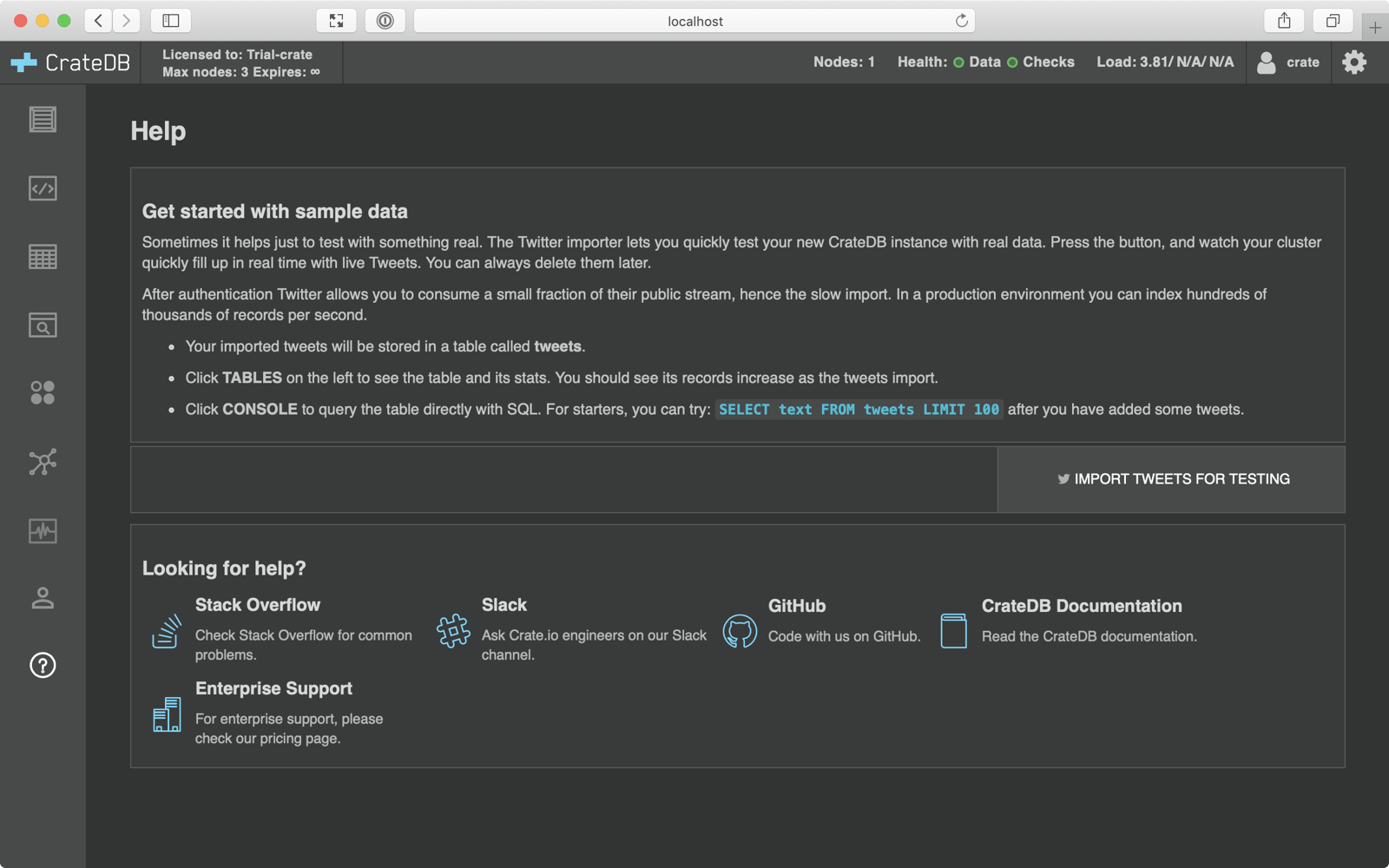Visit the GitHub code link
1389x868 pixels.
[x=796, y=606]
